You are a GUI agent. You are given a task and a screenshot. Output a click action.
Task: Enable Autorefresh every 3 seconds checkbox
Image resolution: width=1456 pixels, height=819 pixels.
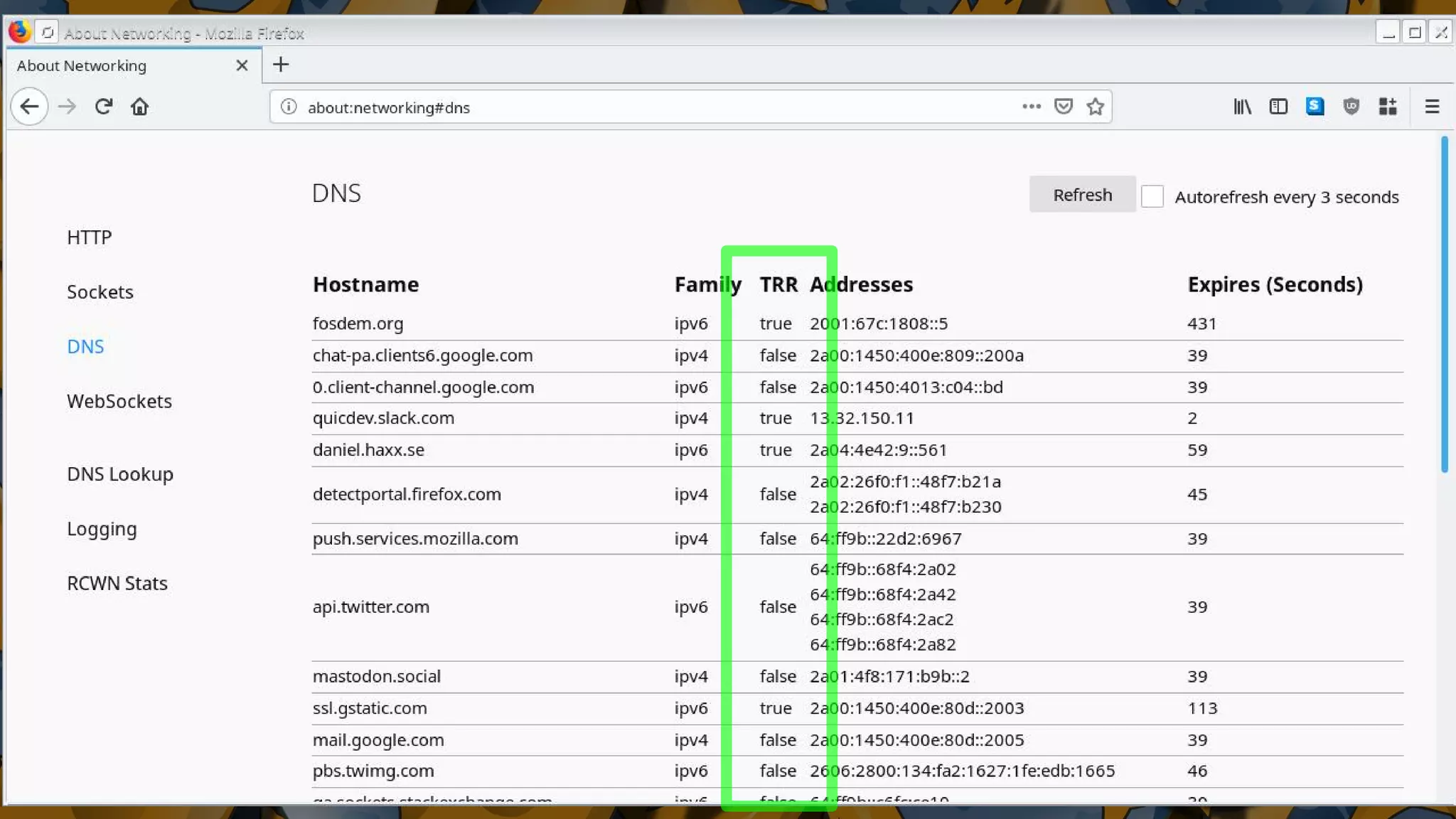(1152, 196)
